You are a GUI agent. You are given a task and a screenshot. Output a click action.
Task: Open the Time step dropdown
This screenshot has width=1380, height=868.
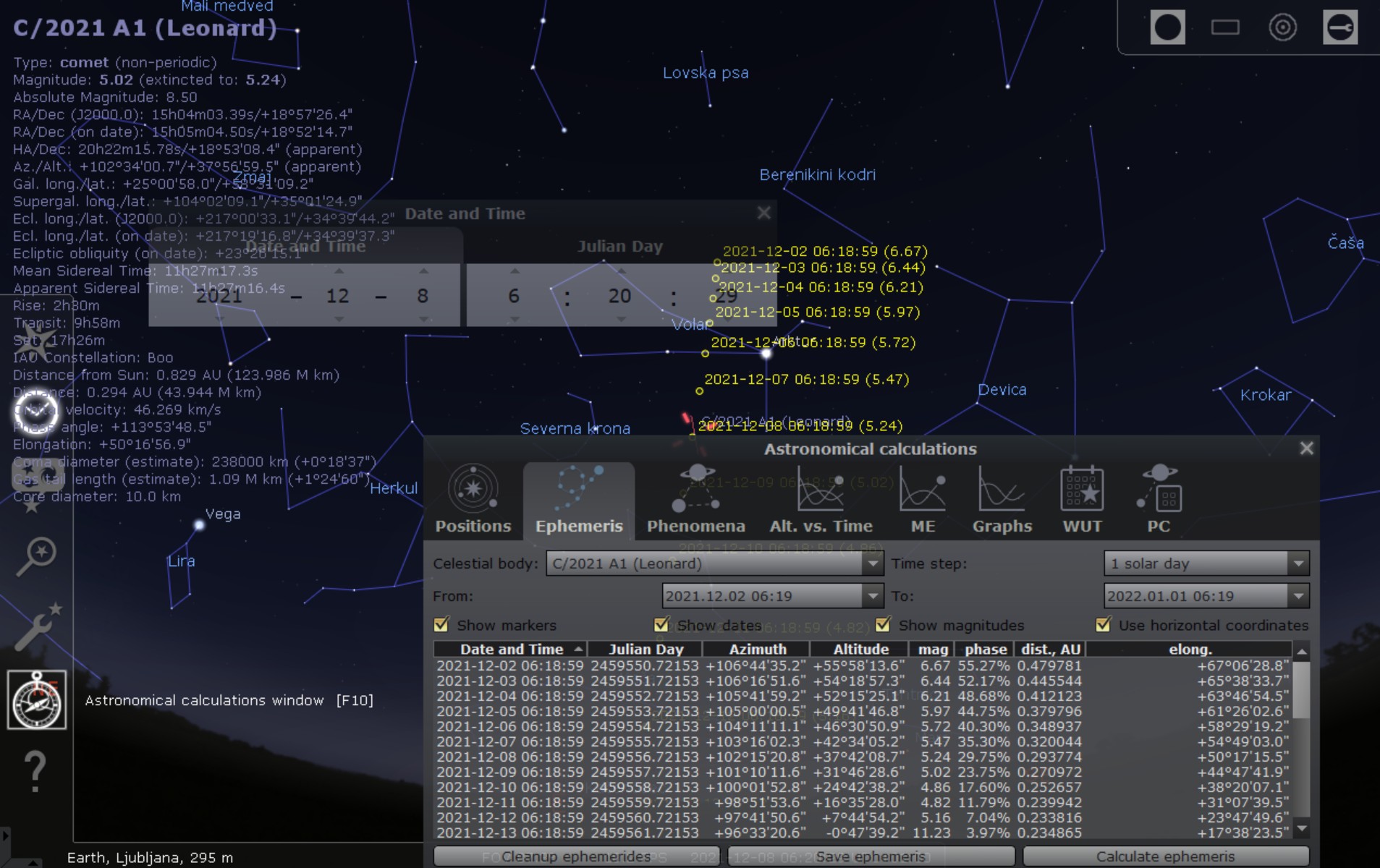(1298, 563)
